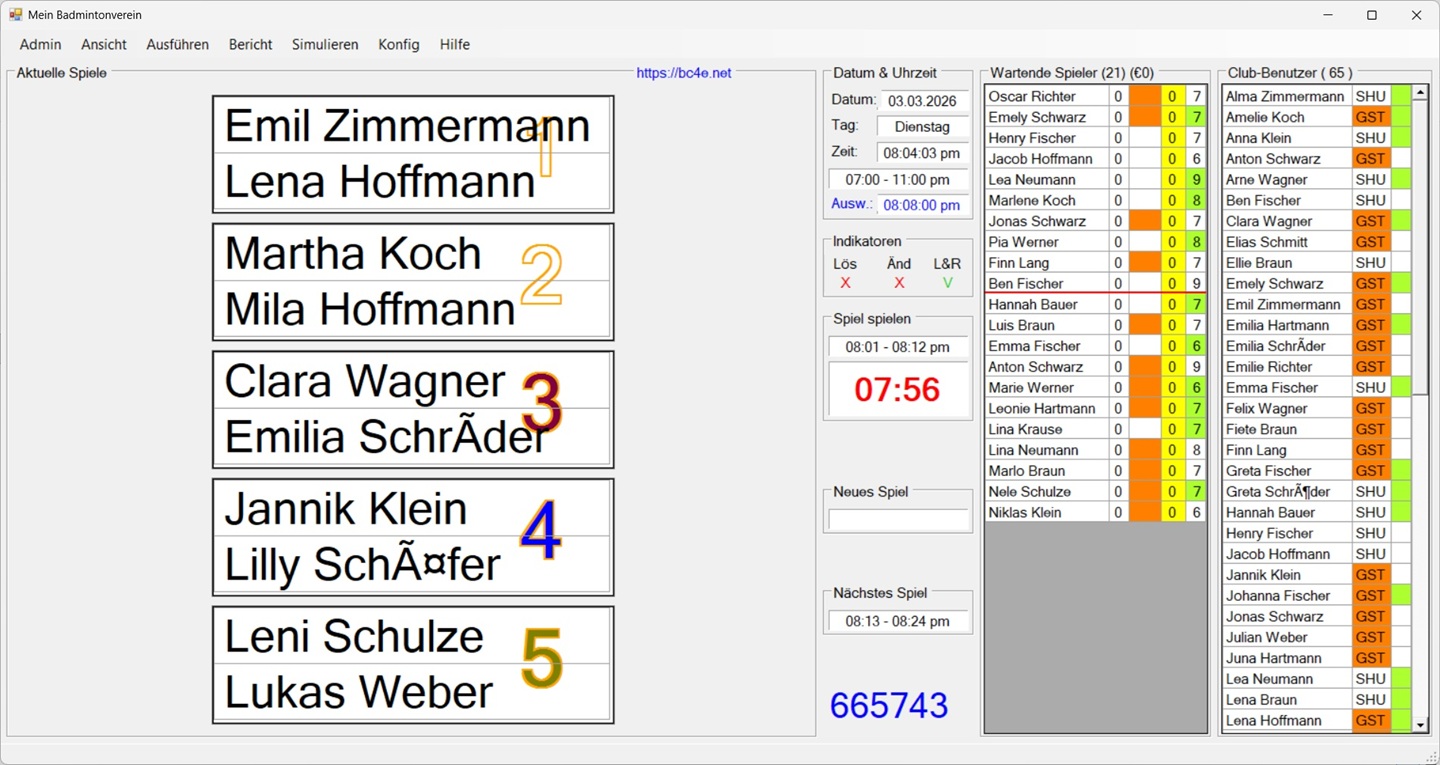This screenshot has height=765, width=1440.
Task: Open the Simulieren menu
Action: point(325,44)
